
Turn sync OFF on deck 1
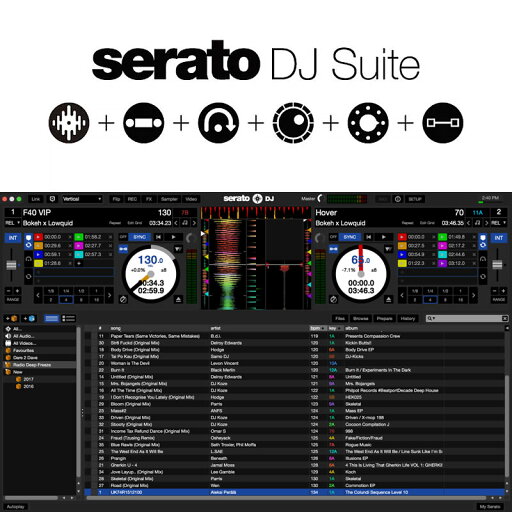point(123,237)
